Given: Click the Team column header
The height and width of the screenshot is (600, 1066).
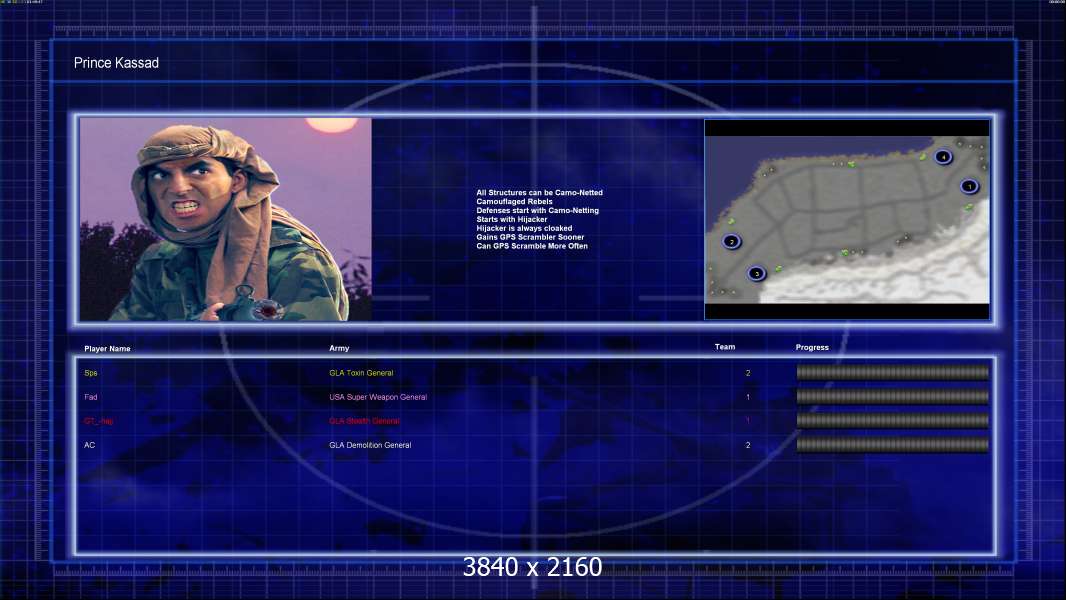Looking at the screenshot, I should [x=725, y=347].
